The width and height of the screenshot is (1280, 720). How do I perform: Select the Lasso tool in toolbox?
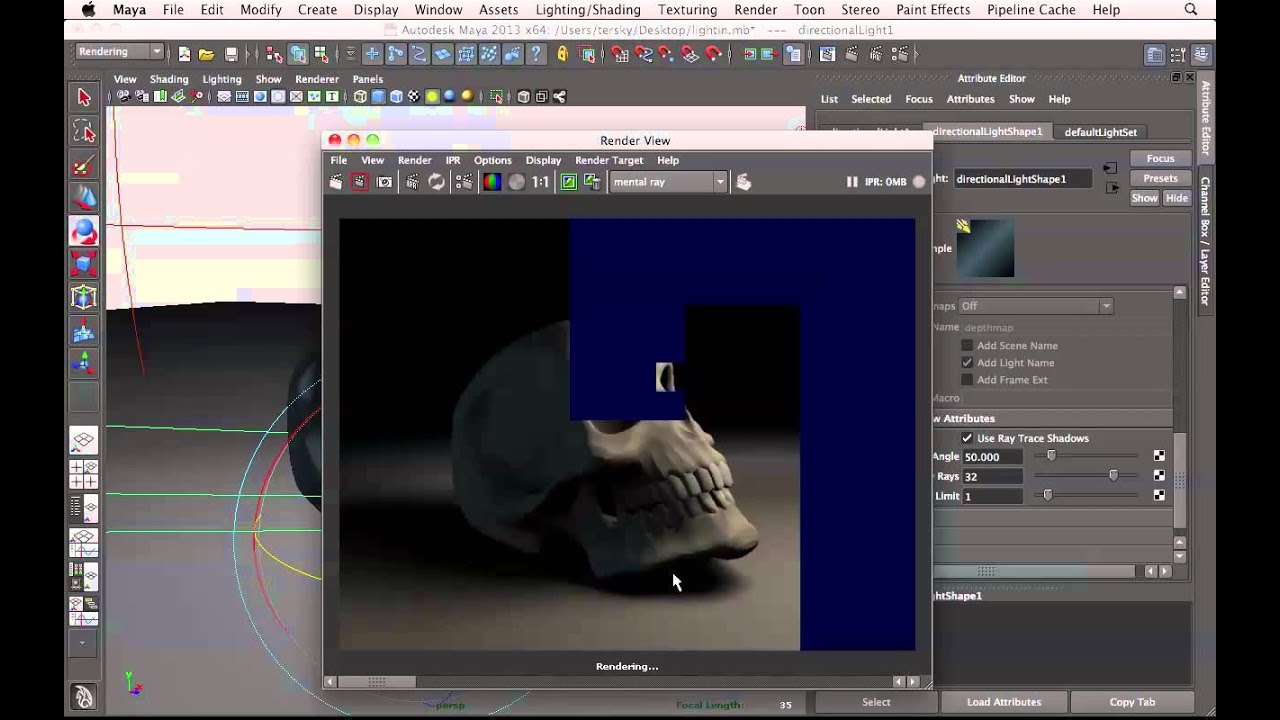[x=84, y=131]
